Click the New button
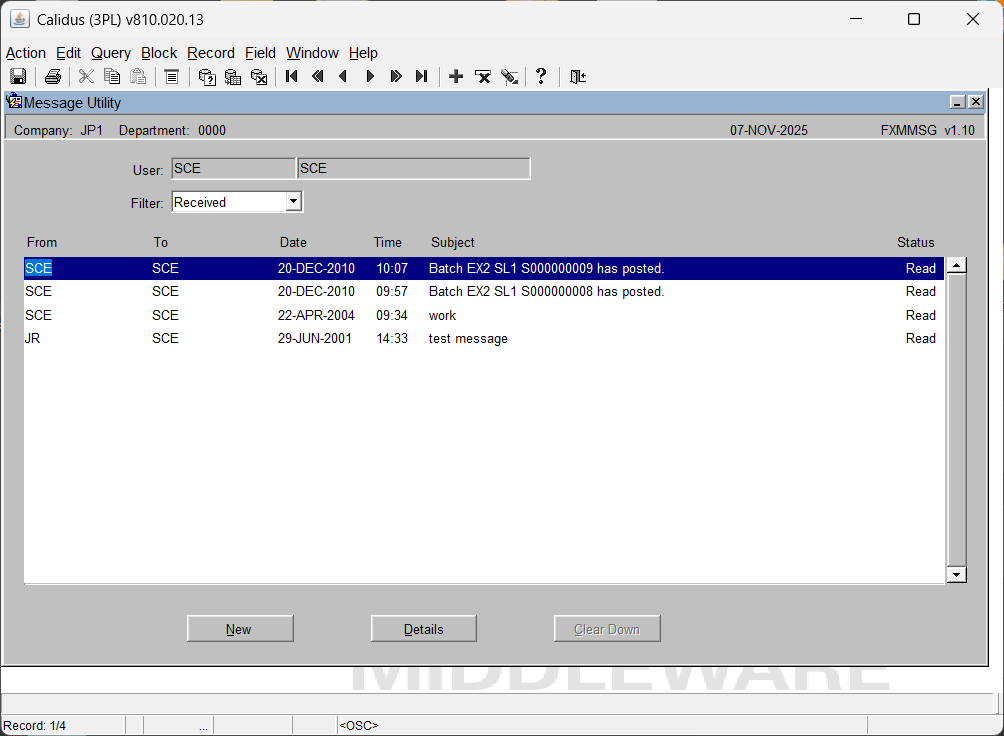This screenshot has width=1004, height=736. click(240, 629)
